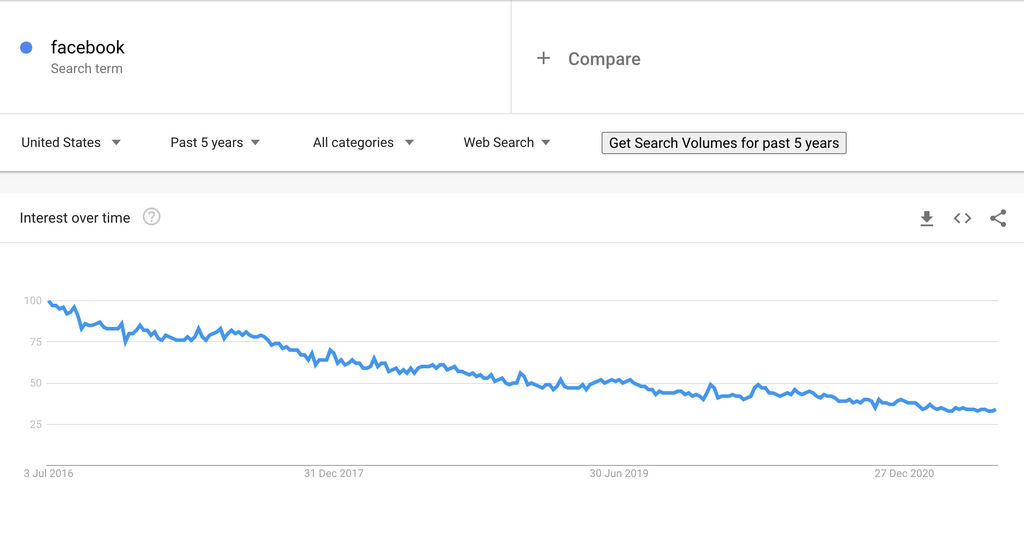Click the blue facebook term color dot

[26, 47]
